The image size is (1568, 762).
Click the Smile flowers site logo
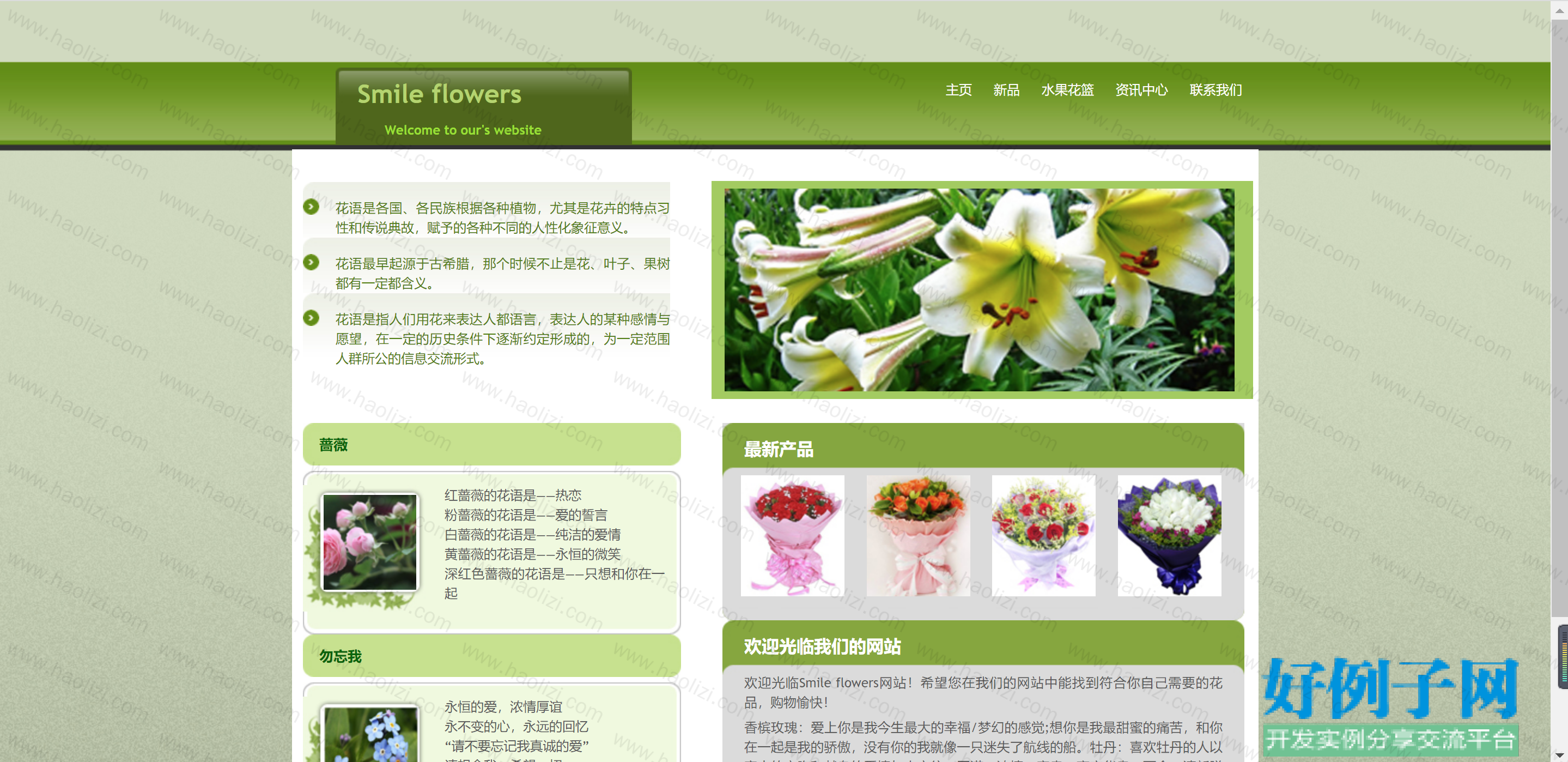(439, 94)
